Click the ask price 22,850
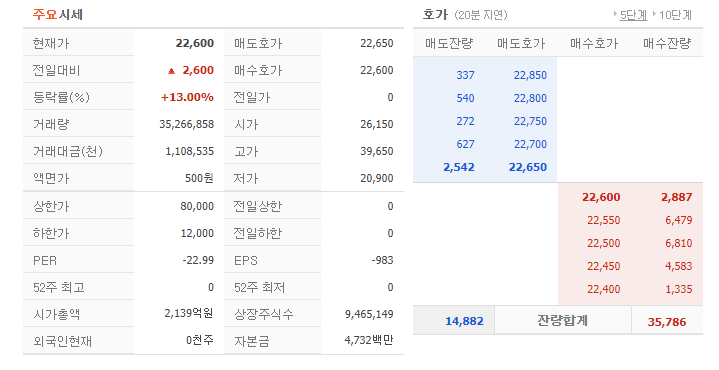The width and height of the screenshot is (719, 370). (x=530, y=75)
